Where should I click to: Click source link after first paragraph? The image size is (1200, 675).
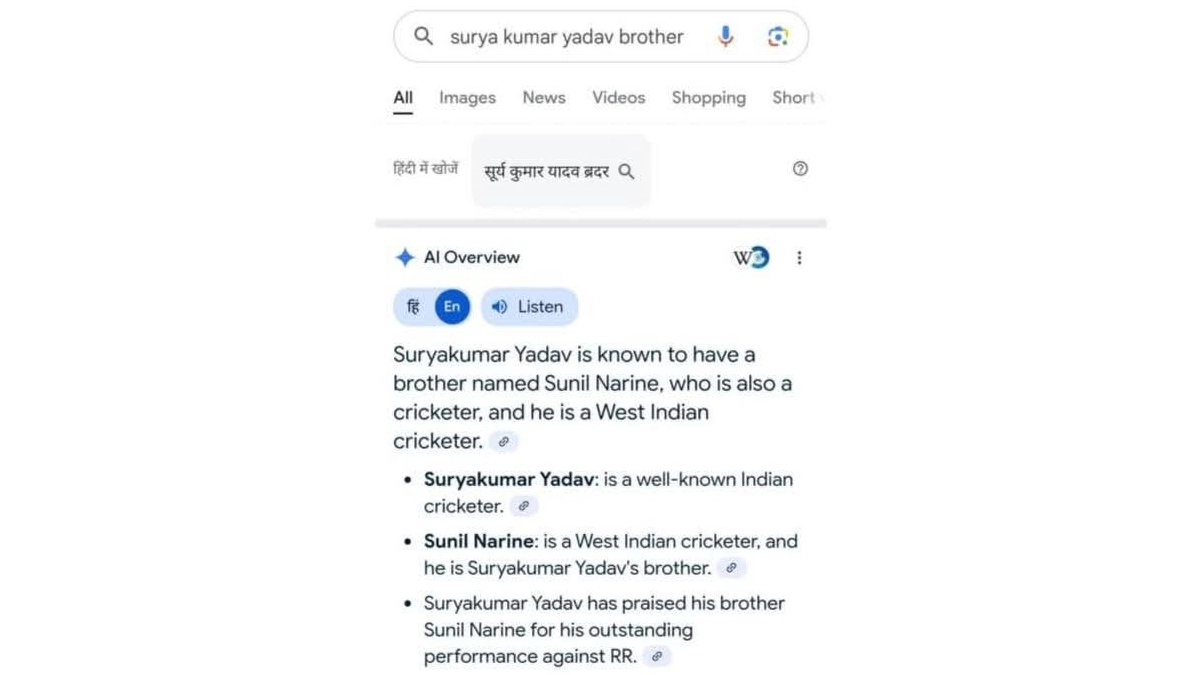point(504,441)
